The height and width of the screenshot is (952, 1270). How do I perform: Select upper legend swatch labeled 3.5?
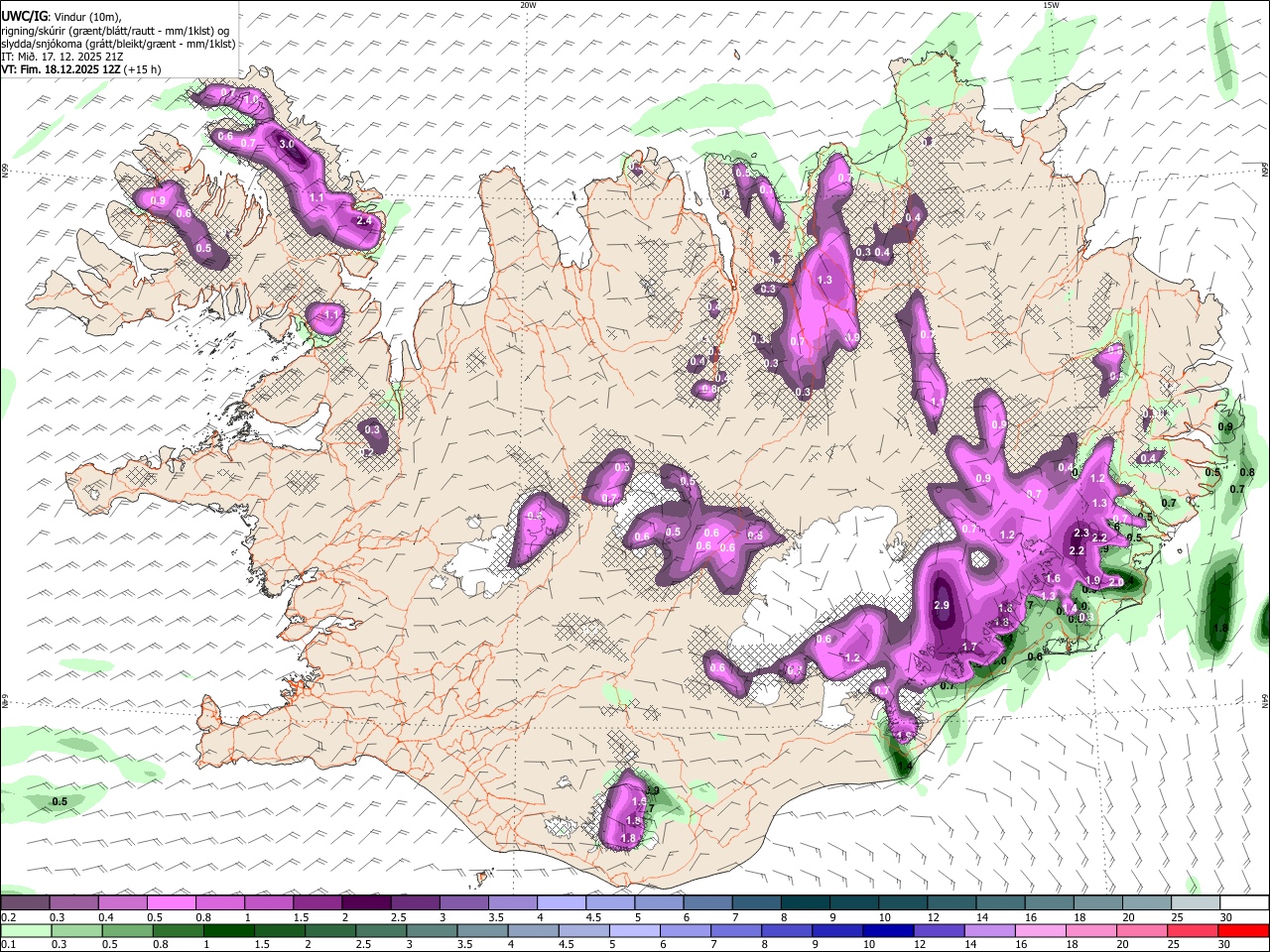pos(512,902)
